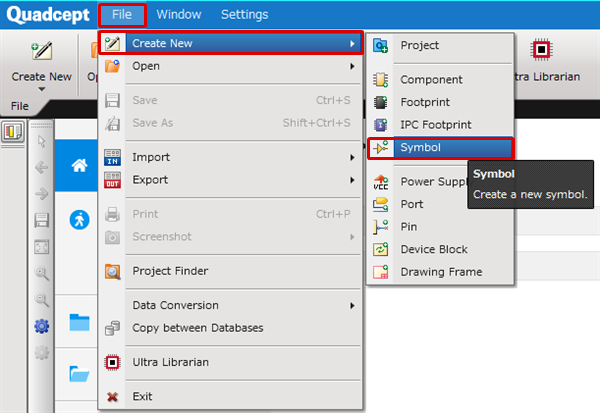Screen dimensions: 600x413
Task: Click the Screenshot camera icon
Action: tap(112, 237)
